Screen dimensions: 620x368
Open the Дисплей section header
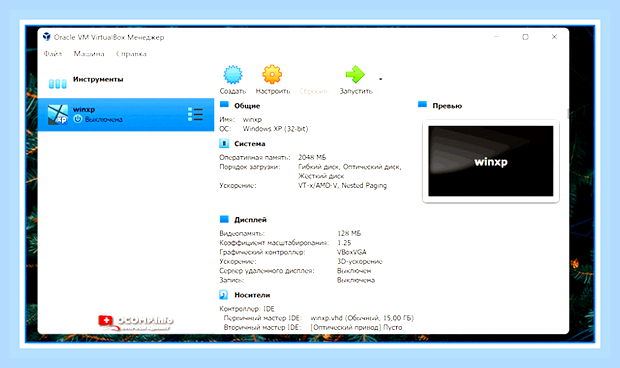[x=250, y=220]
